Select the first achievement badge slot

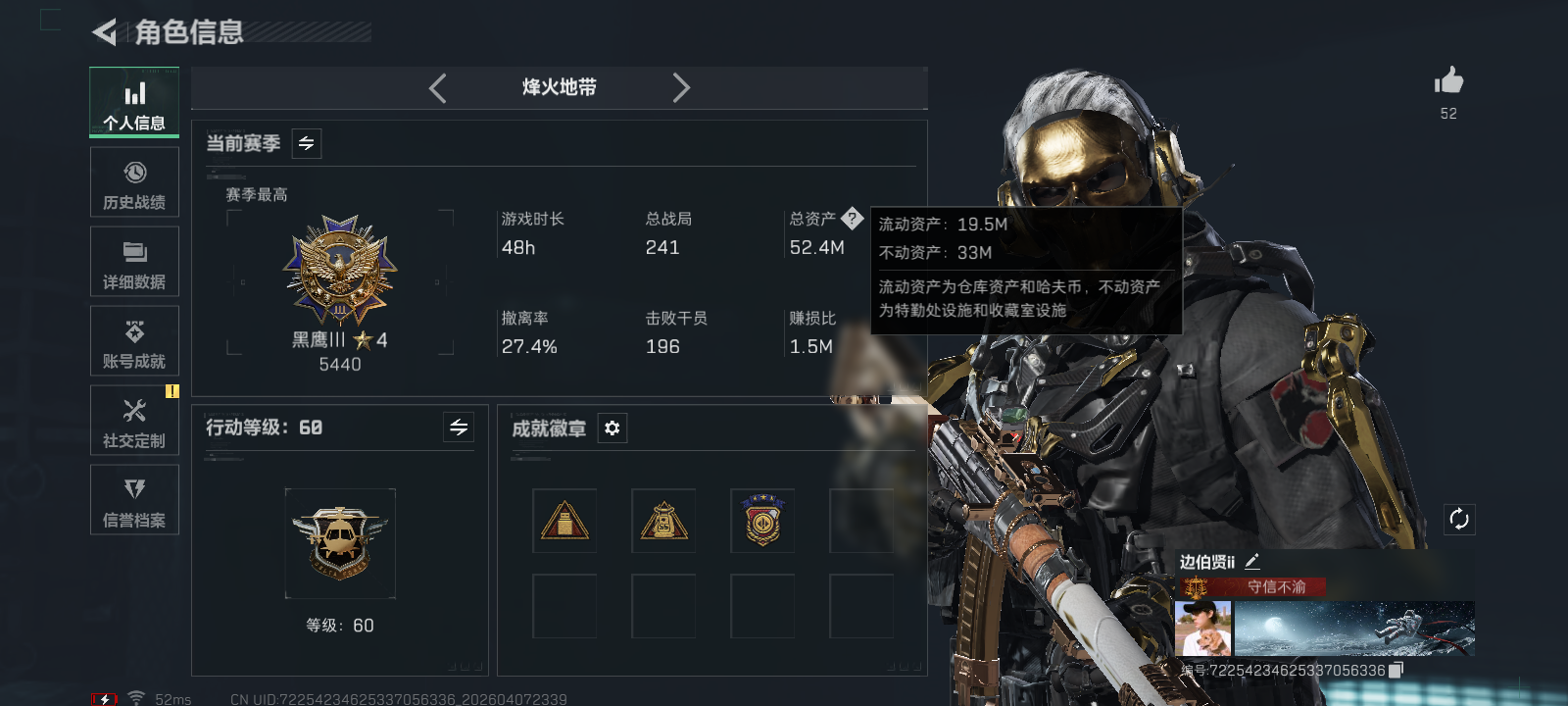coord(564,521)
